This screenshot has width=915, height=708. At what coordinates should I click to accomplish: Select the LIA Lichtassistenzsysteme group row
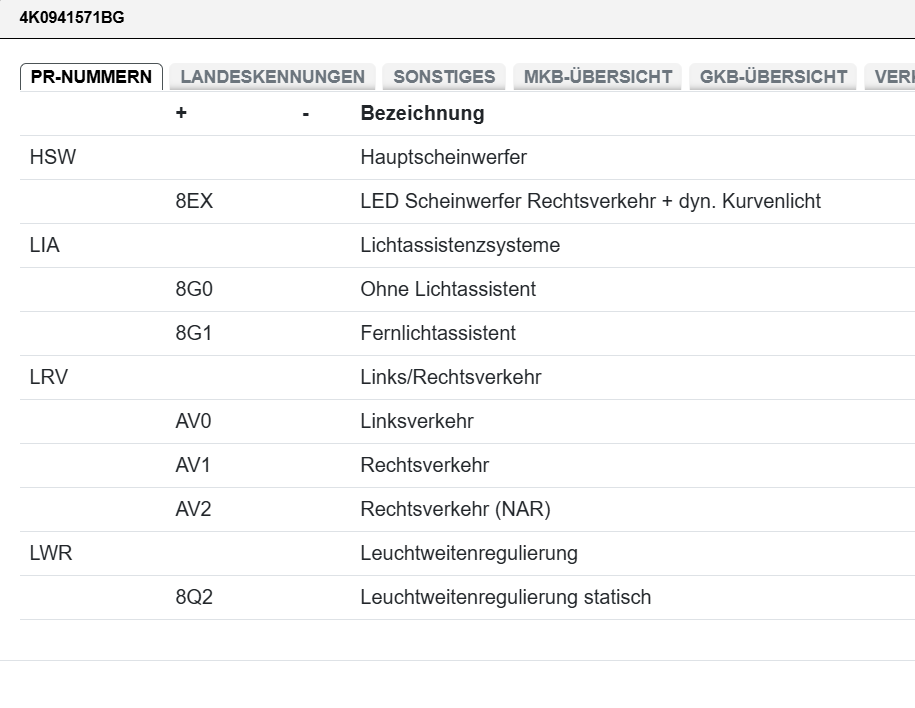coord(459,246)
